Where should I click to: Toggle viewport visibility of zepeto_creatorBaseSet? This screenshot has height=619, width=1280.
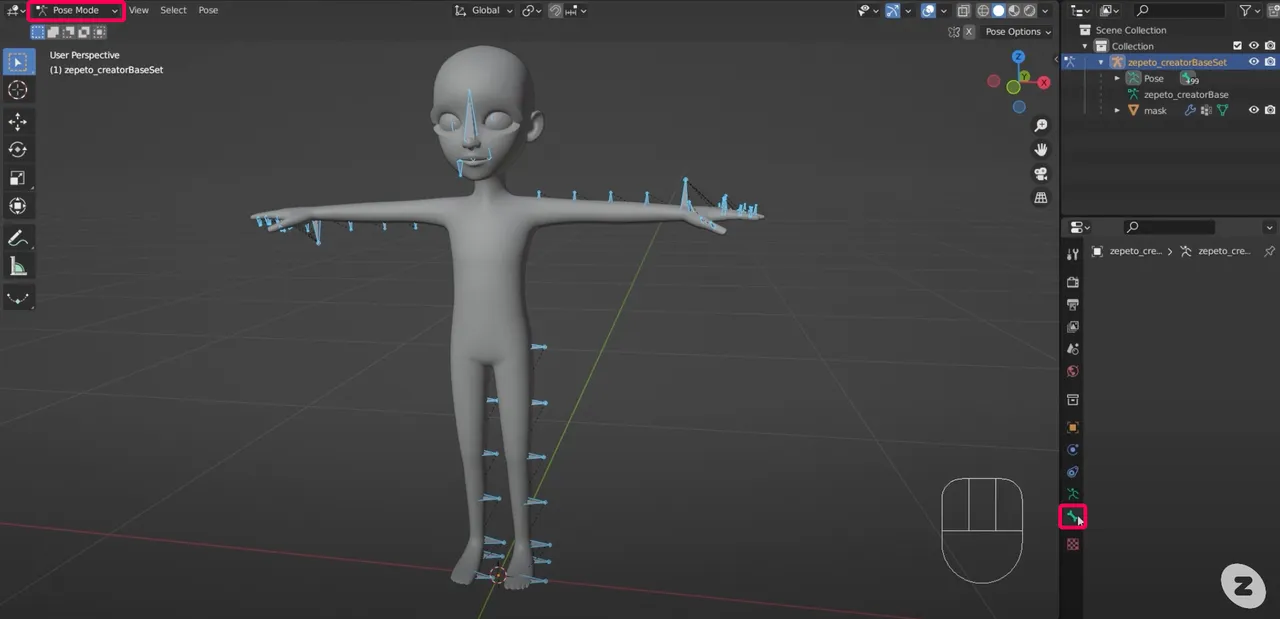1253,61
